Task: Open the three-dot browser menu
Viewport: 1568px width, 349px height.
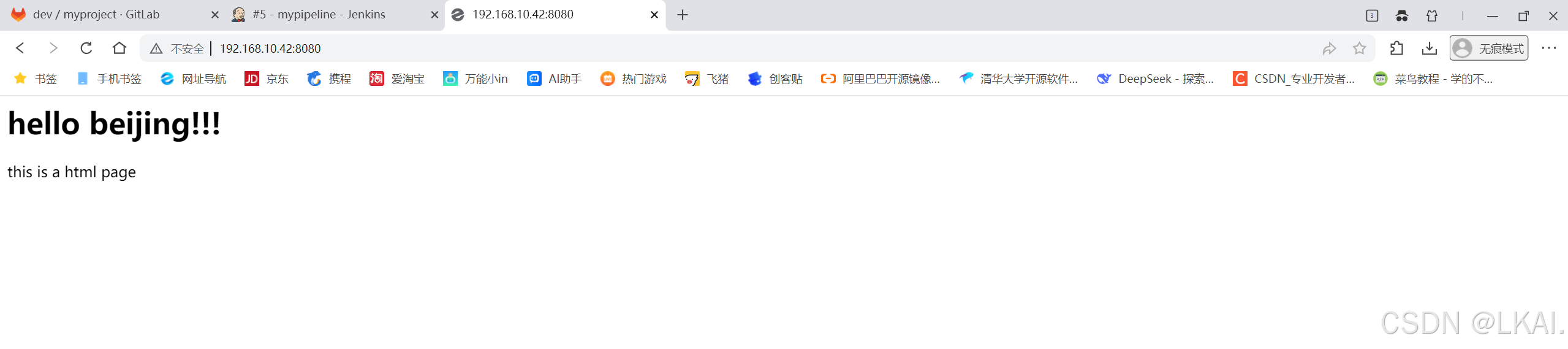Action: [x=1548, y=48]
